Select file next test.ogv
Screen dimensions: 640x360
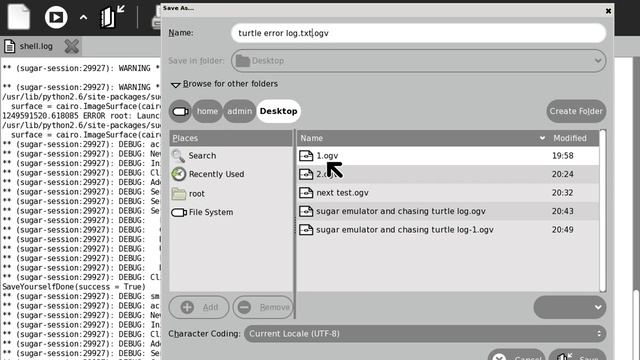pos(448,193)
